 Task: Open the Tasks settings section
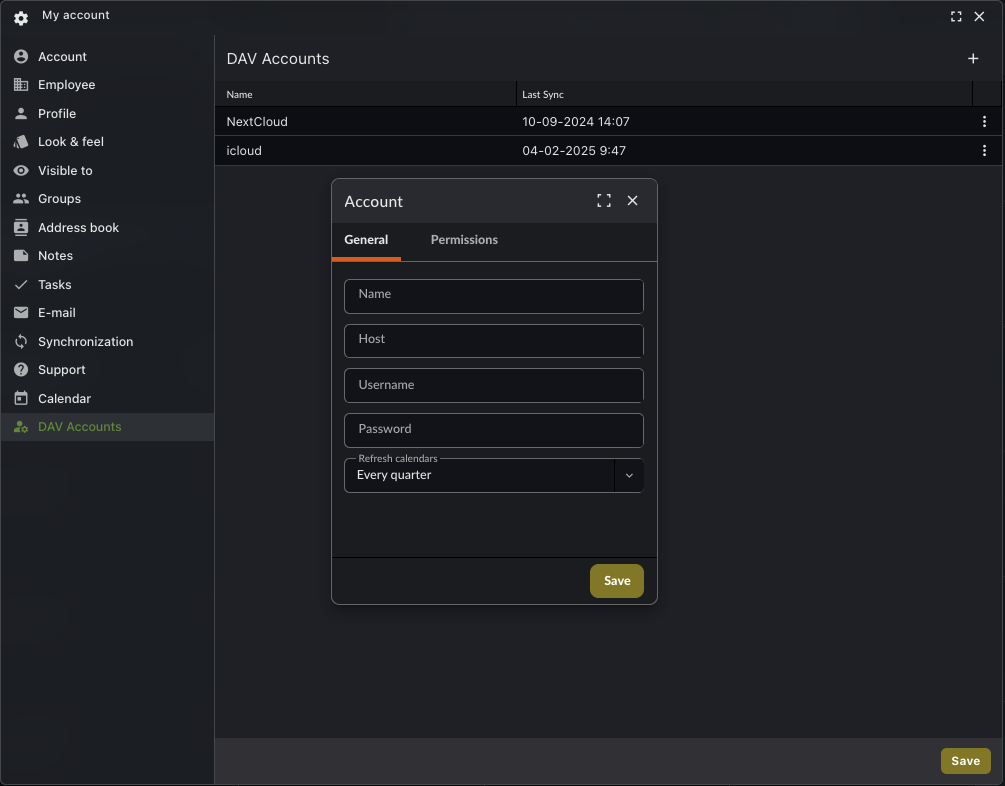pos(107,285)
